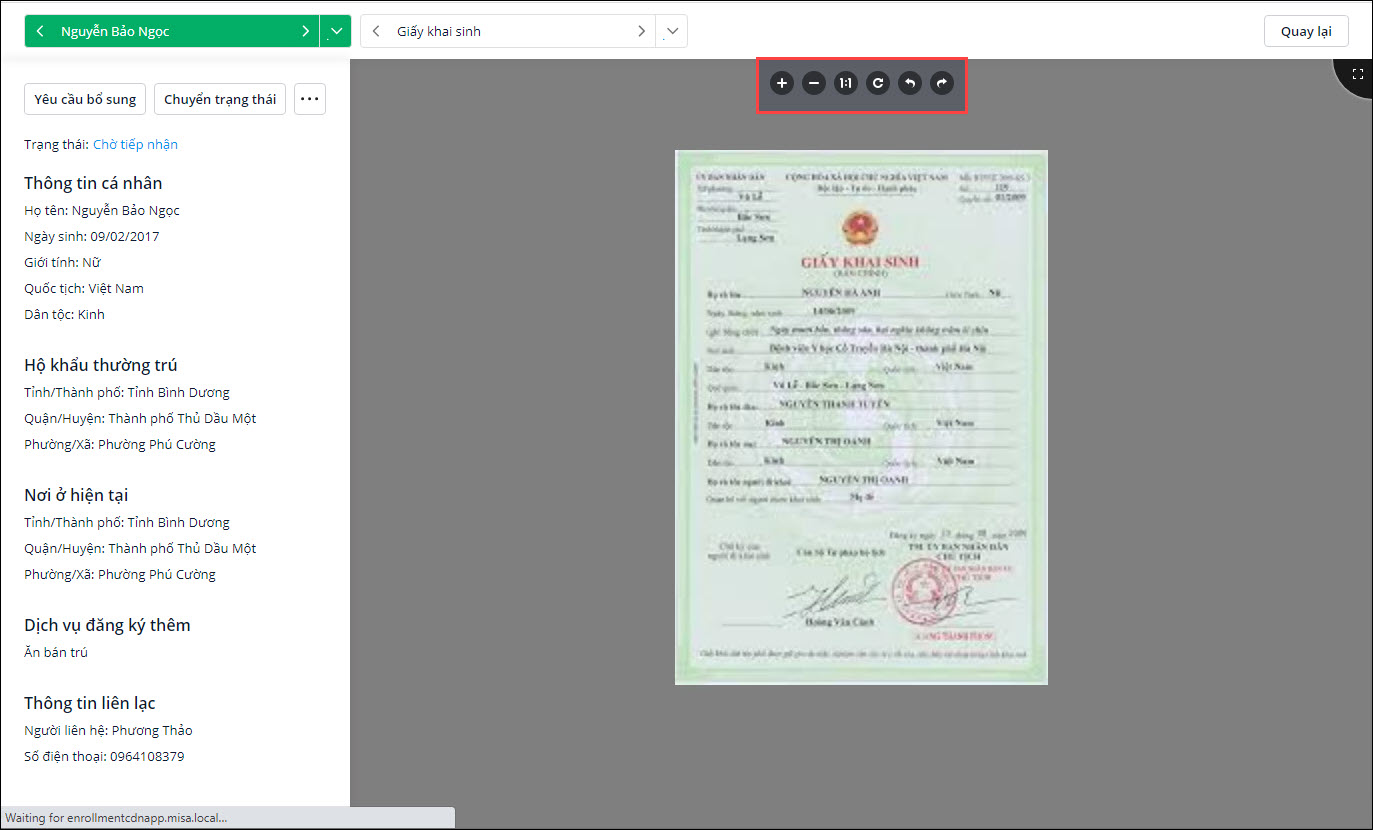Click the "Trạng thái:" label
Image resolution: width=1373 pixels, height=830 pixels.
[x=56, y=144]
